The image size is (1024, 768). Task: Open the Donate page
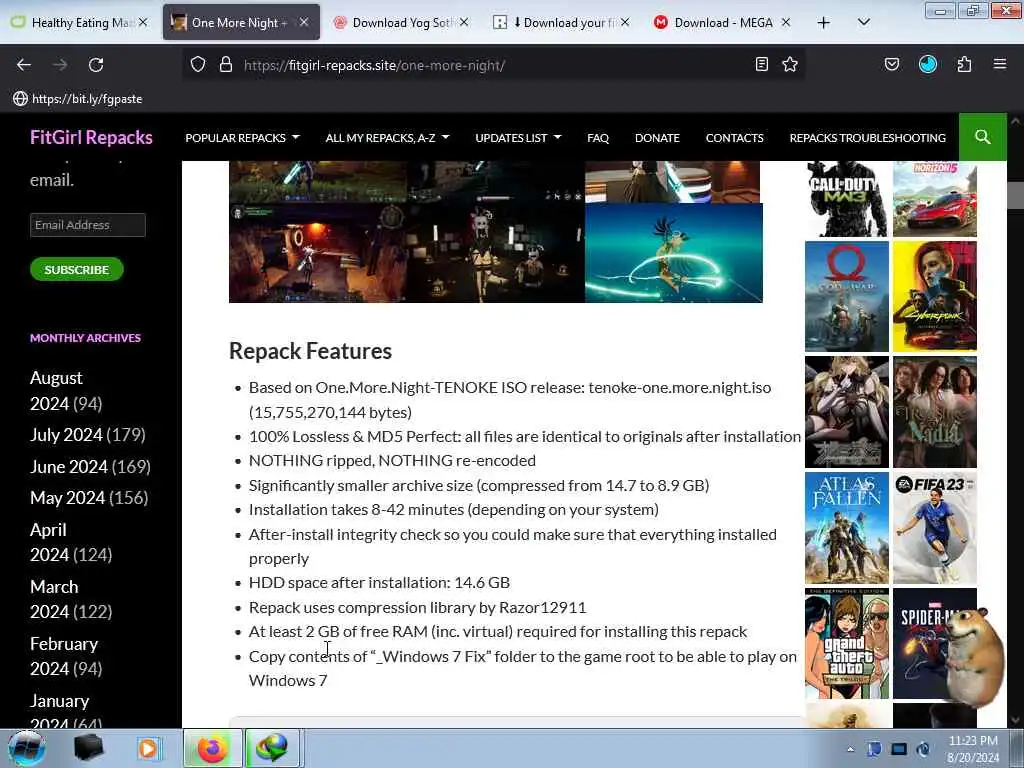(657, 138)
